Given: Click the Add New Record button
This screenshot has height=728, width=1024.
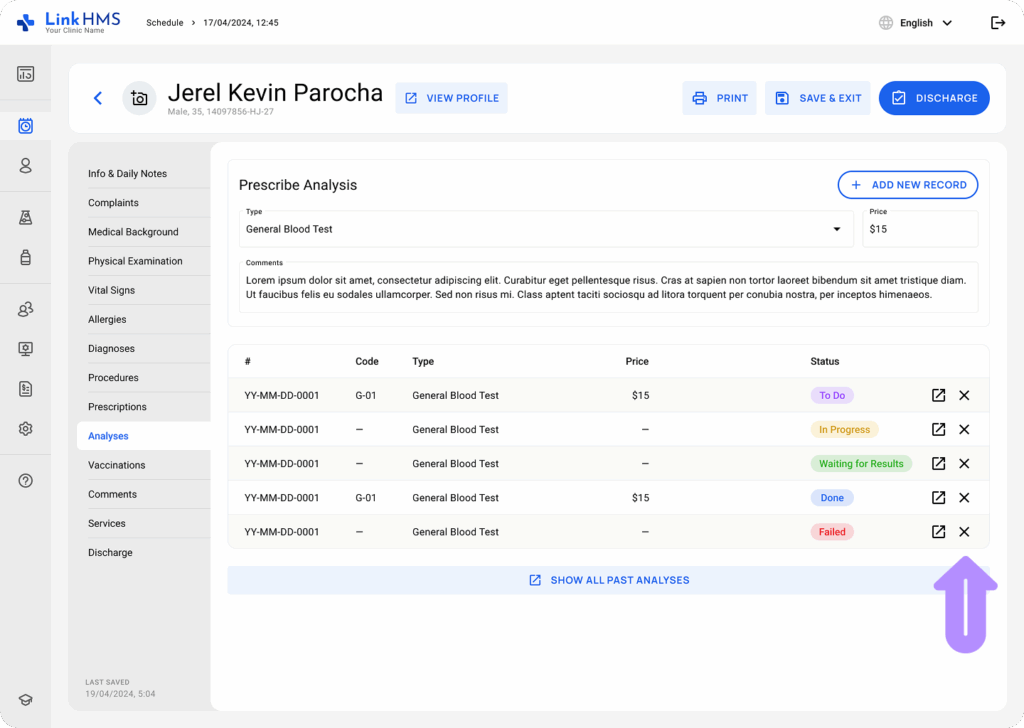Looking at the screenshot, I should tap(907, 185).
